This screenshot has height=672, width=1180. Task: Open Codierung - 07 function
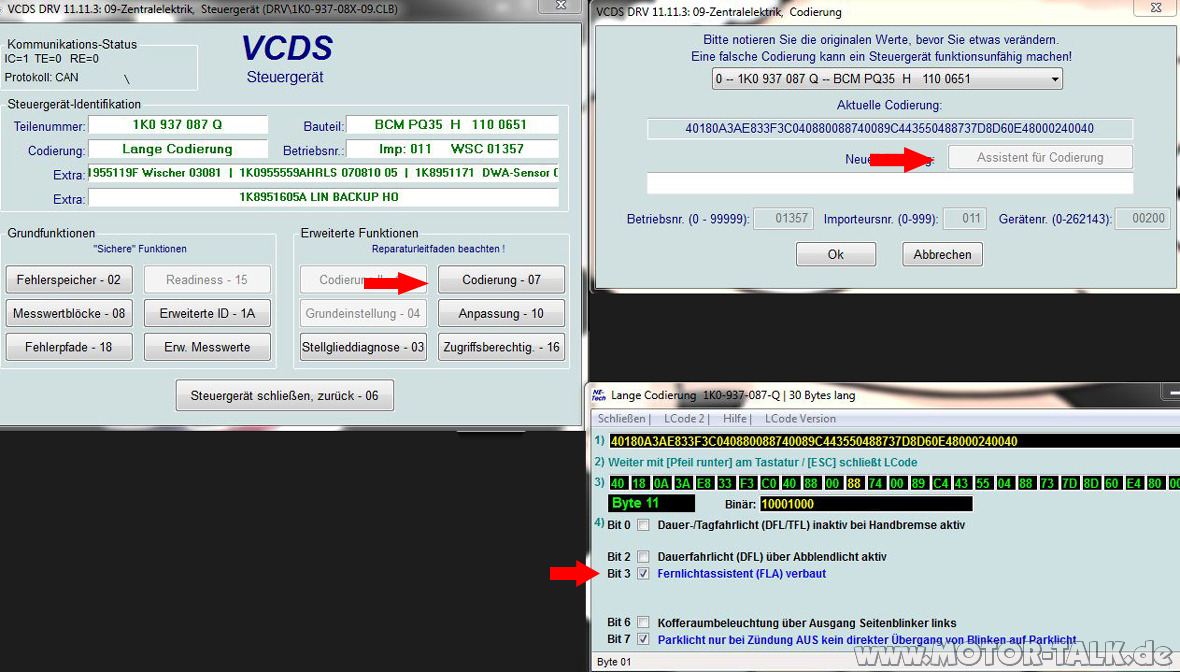click(x=501, y=280)
